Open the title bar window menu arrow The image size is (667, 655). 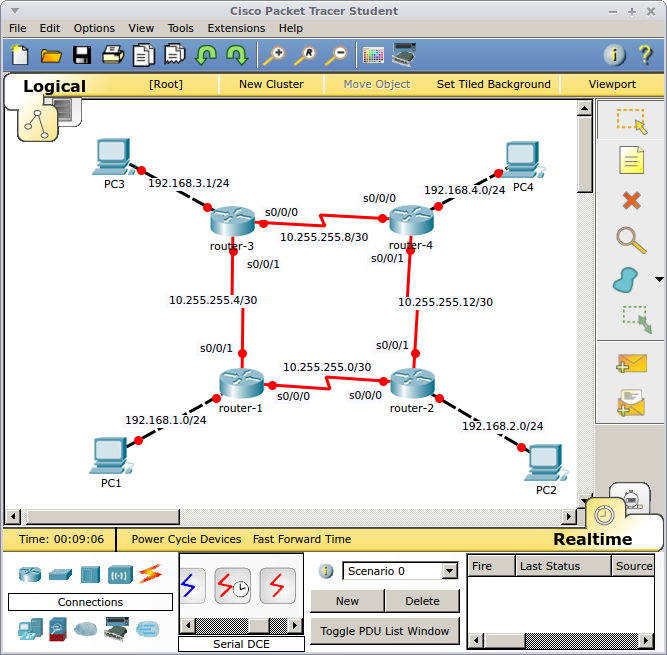pos(15,11)
